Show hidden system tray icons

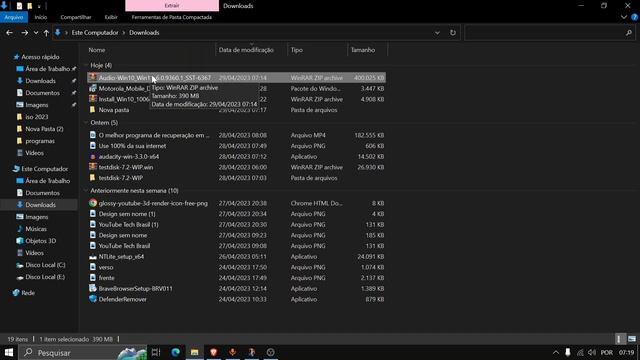(x=556, y=352)
